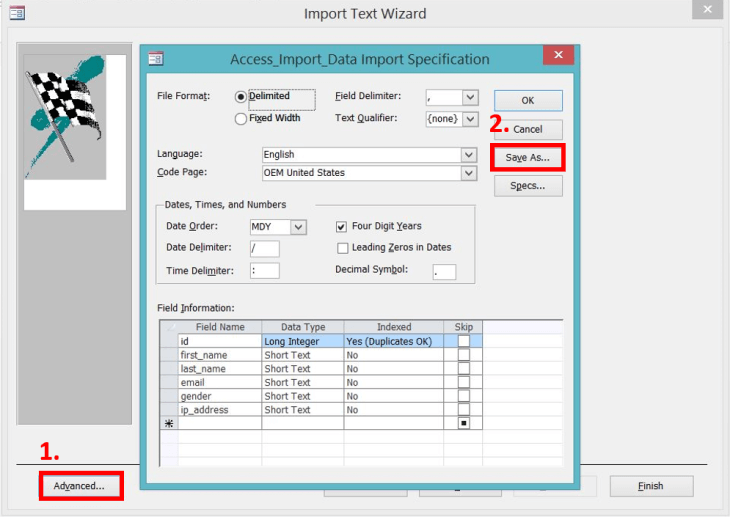
Task: Open the Text Qualifier dropdown
Action: point(470,119)
